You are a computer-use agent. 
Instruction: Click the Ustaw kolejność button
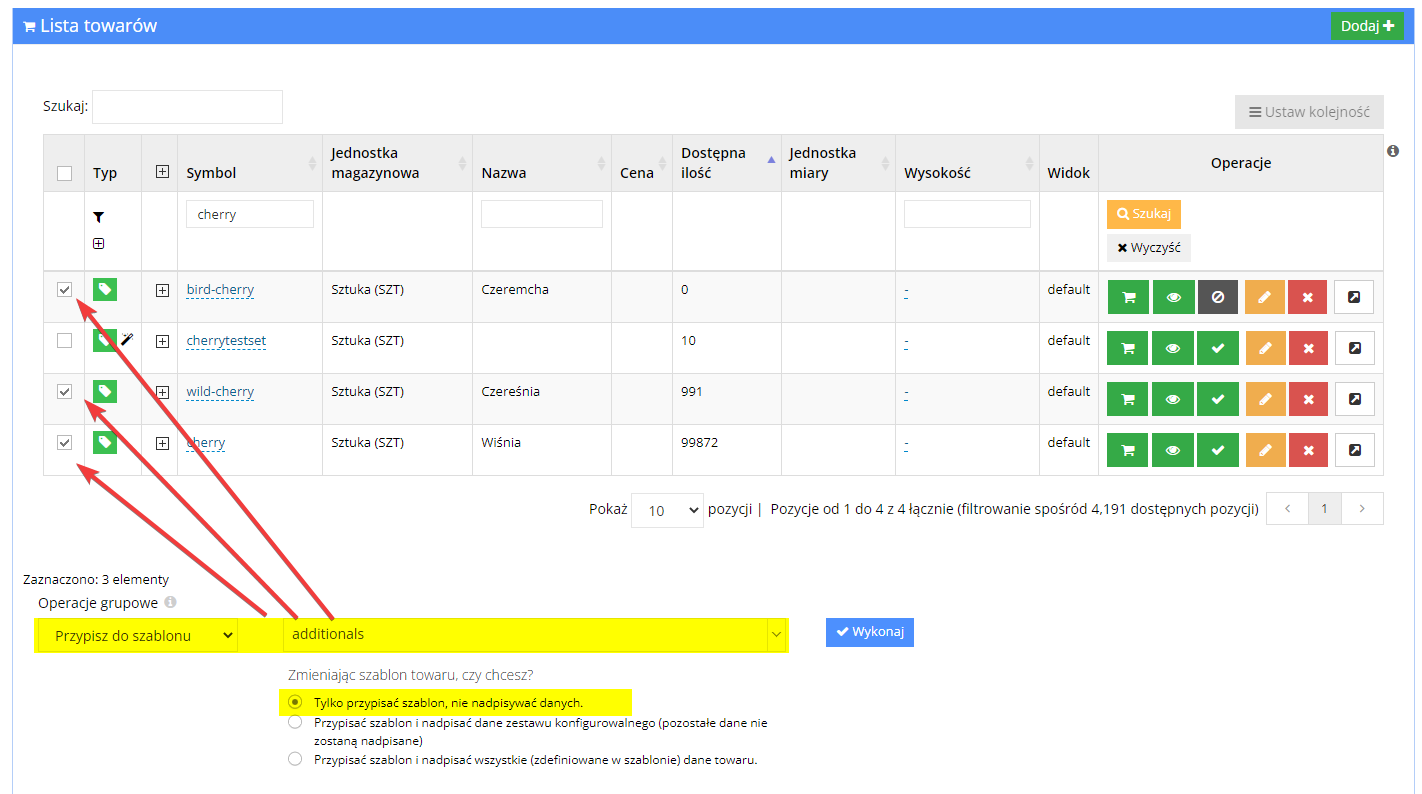(x=1309, y=112)
